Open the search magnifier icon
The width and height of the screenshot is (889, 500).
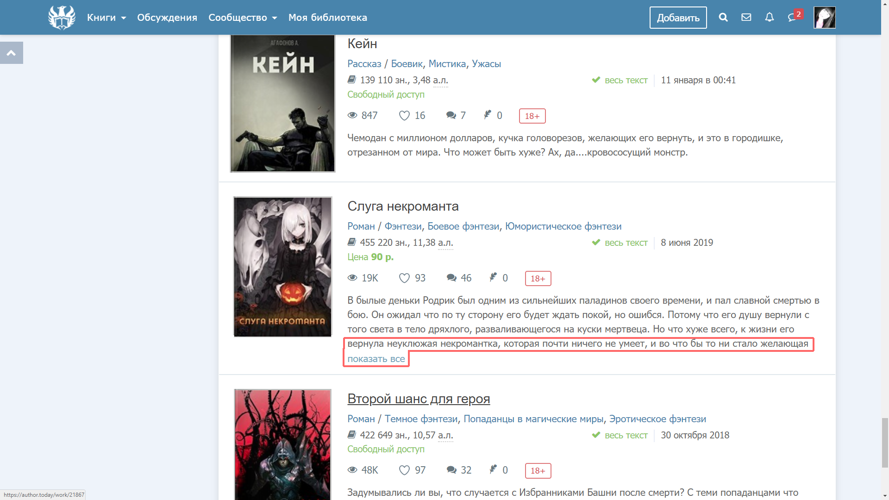pyautogui.click(x=723, y=18)
